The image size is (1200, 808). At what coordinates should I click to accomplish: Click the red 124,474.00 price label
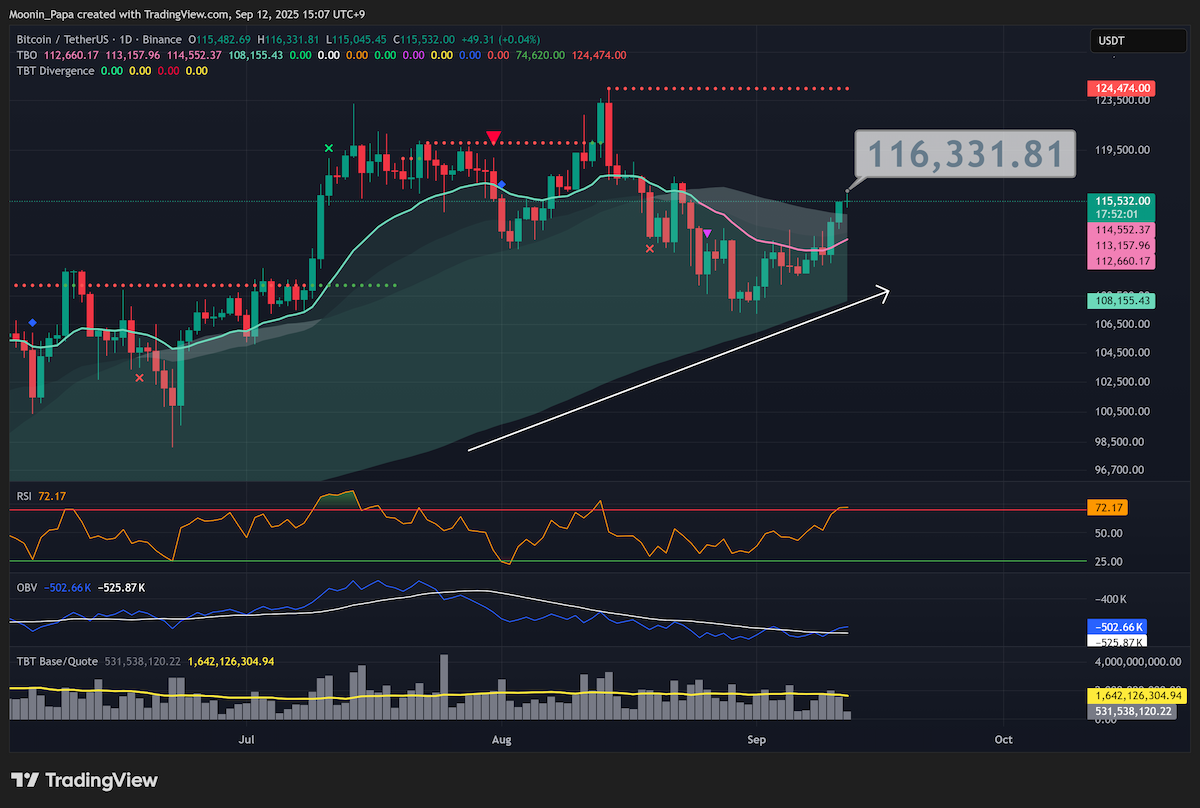coord(1120,89)
